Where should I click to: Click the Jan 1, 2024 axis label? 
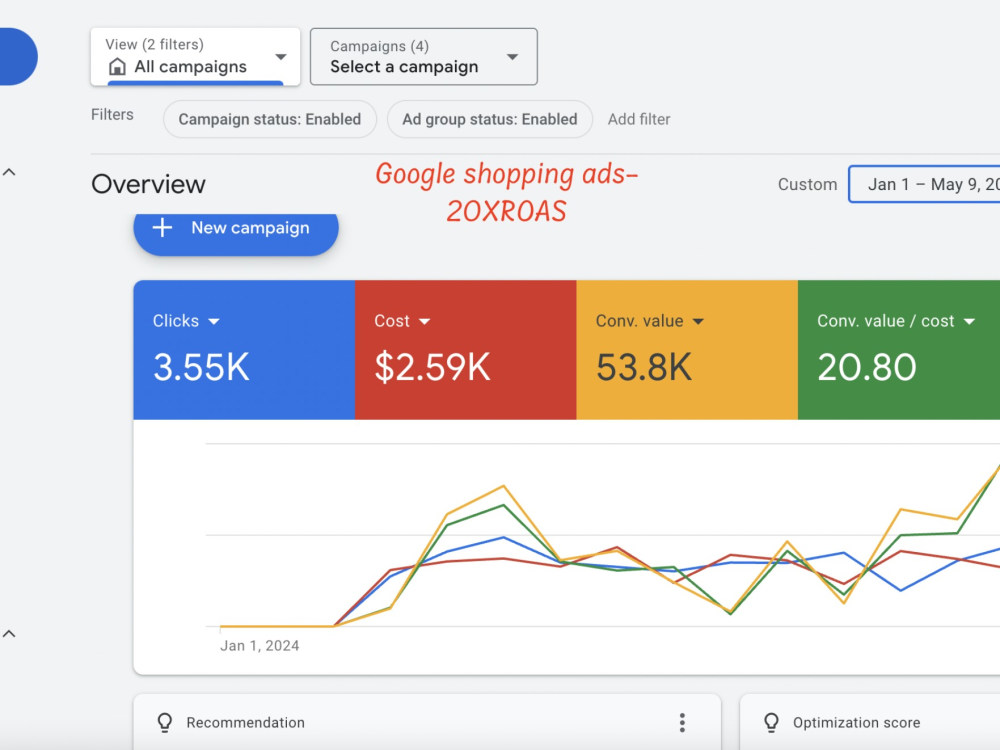pos(260,645)
